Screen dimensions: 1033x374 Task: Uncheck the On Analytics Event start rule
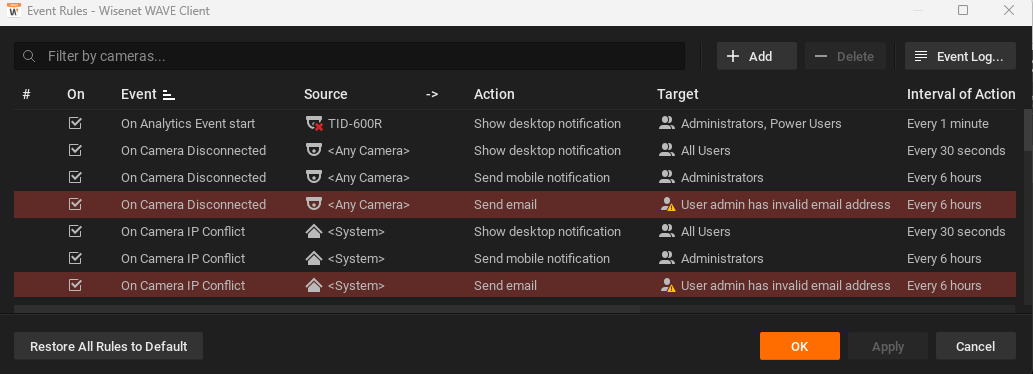[75, 123]
